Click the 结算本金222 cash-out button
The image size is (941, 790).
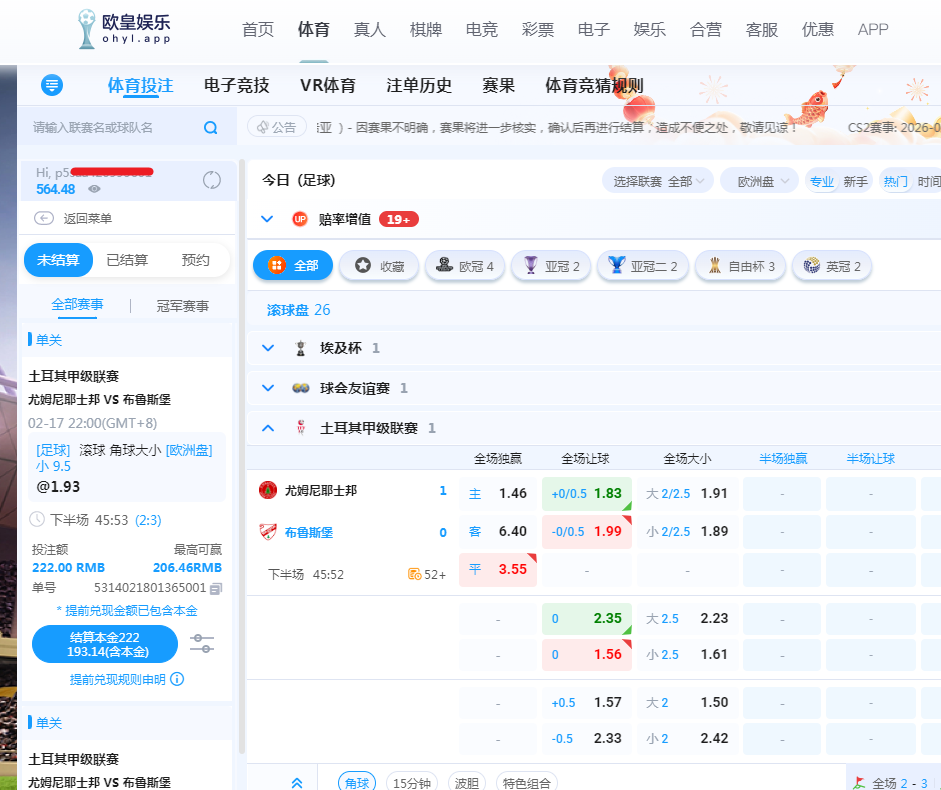104,644
